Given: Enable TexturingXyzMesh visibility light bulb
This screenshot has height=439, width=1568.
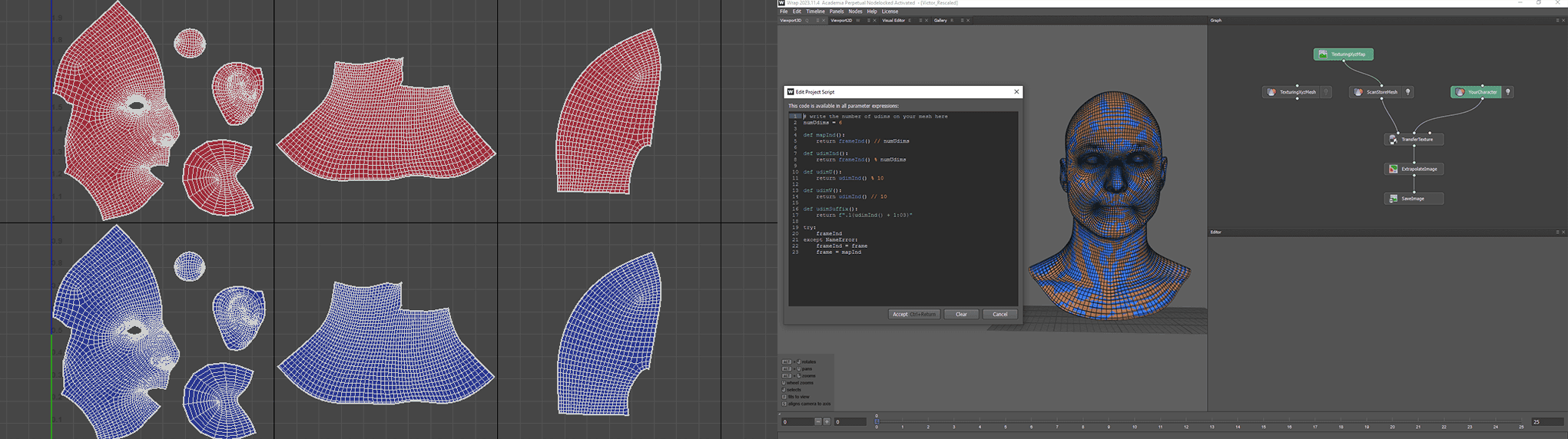Looking at the screenshot, I should [1326, 92].
